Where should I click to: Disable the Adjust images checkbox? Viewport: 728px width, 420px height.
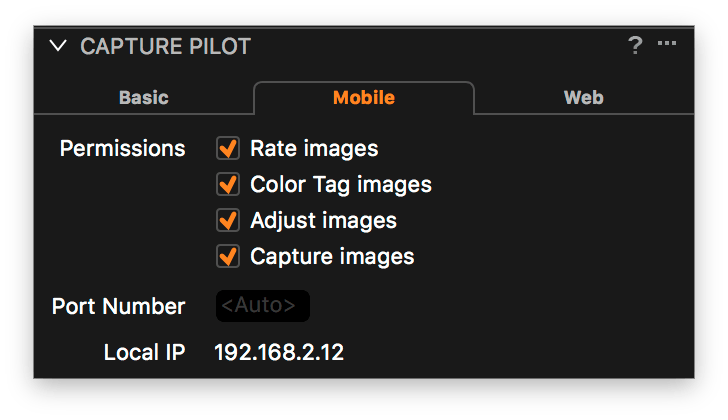pos(228,220)
